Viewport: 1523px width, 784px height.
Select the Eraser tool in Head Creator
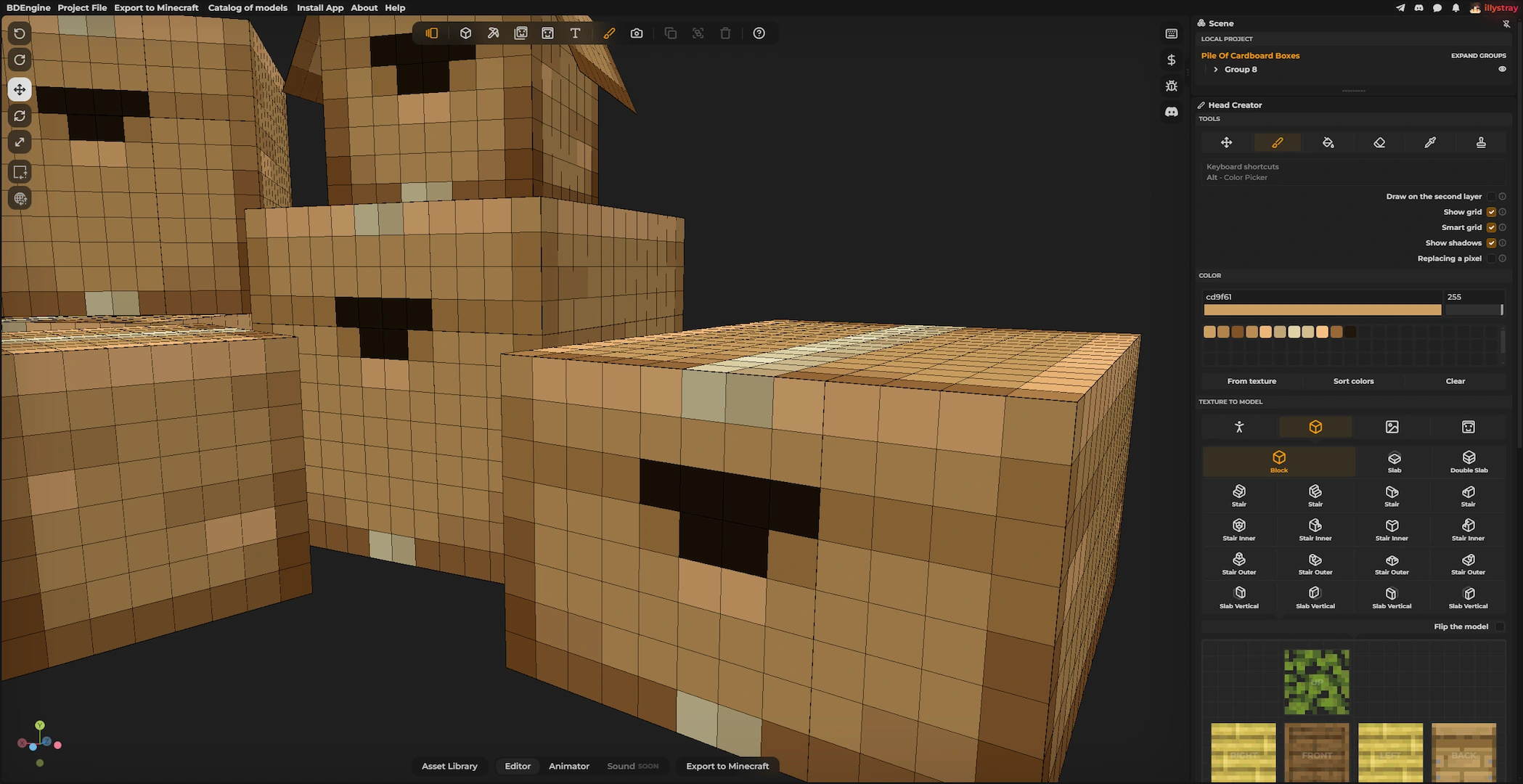point(1380,142)
